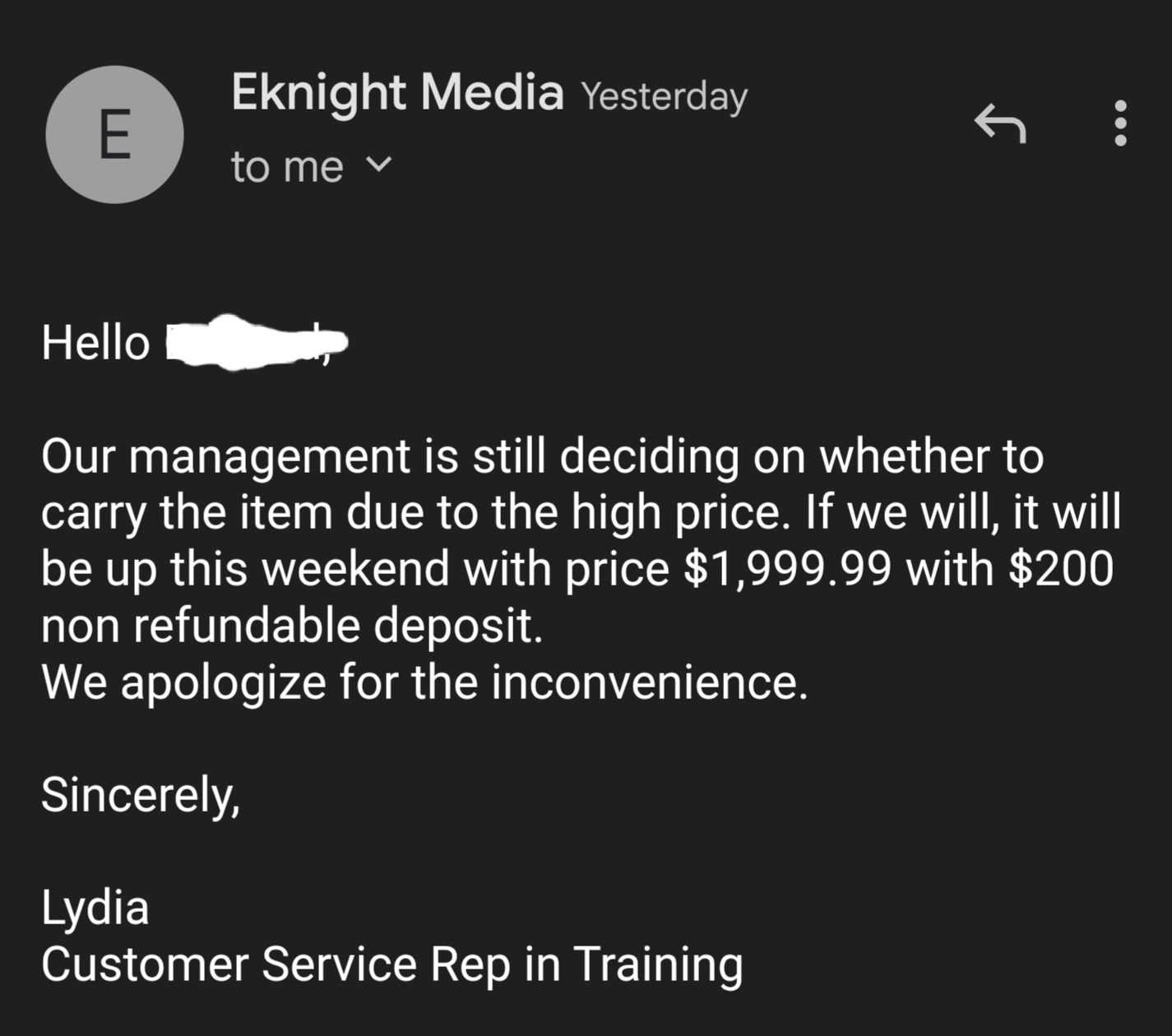The height and width of the screenshot is (1036, 1172).
Task: Click "Customer Service Rep in Training" title
Action: (x=392, y=964)
